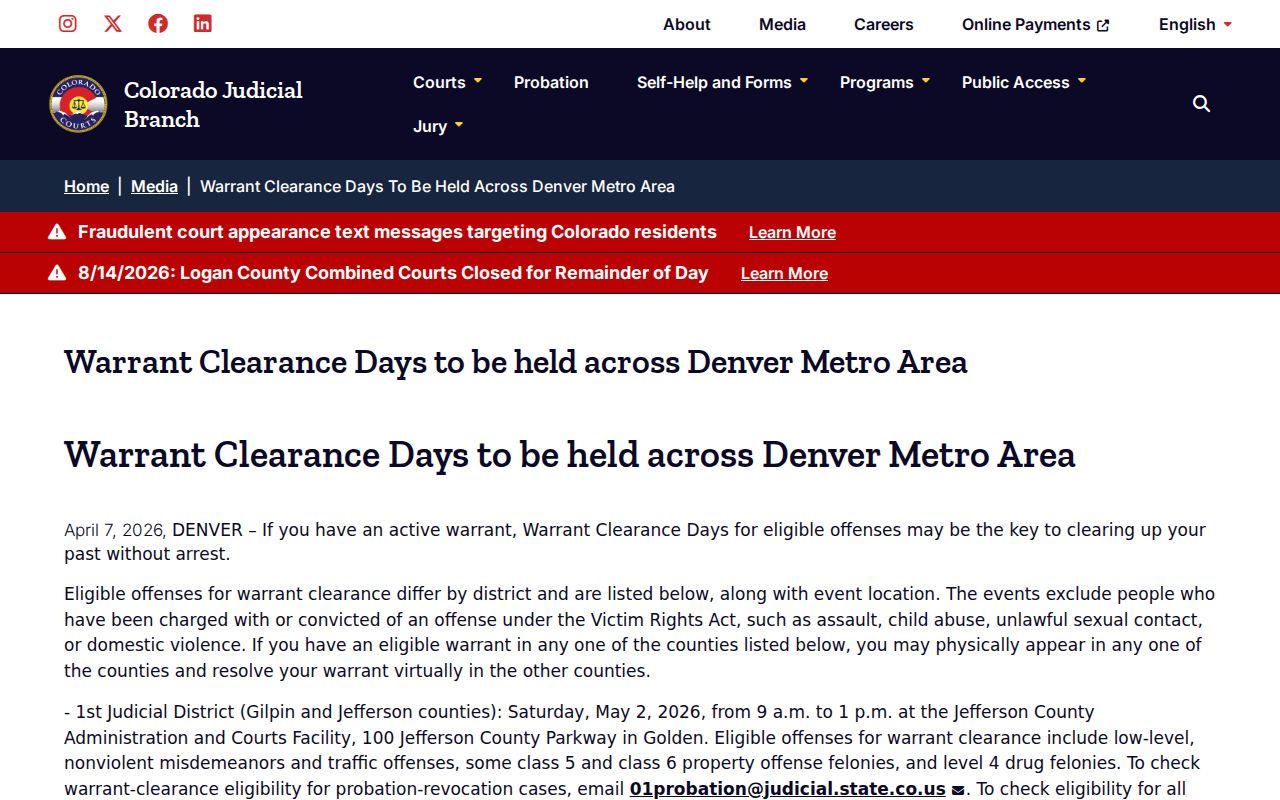Click the envelope icon after the probation email
1280x800 pixels.
[x=958, y=790]
